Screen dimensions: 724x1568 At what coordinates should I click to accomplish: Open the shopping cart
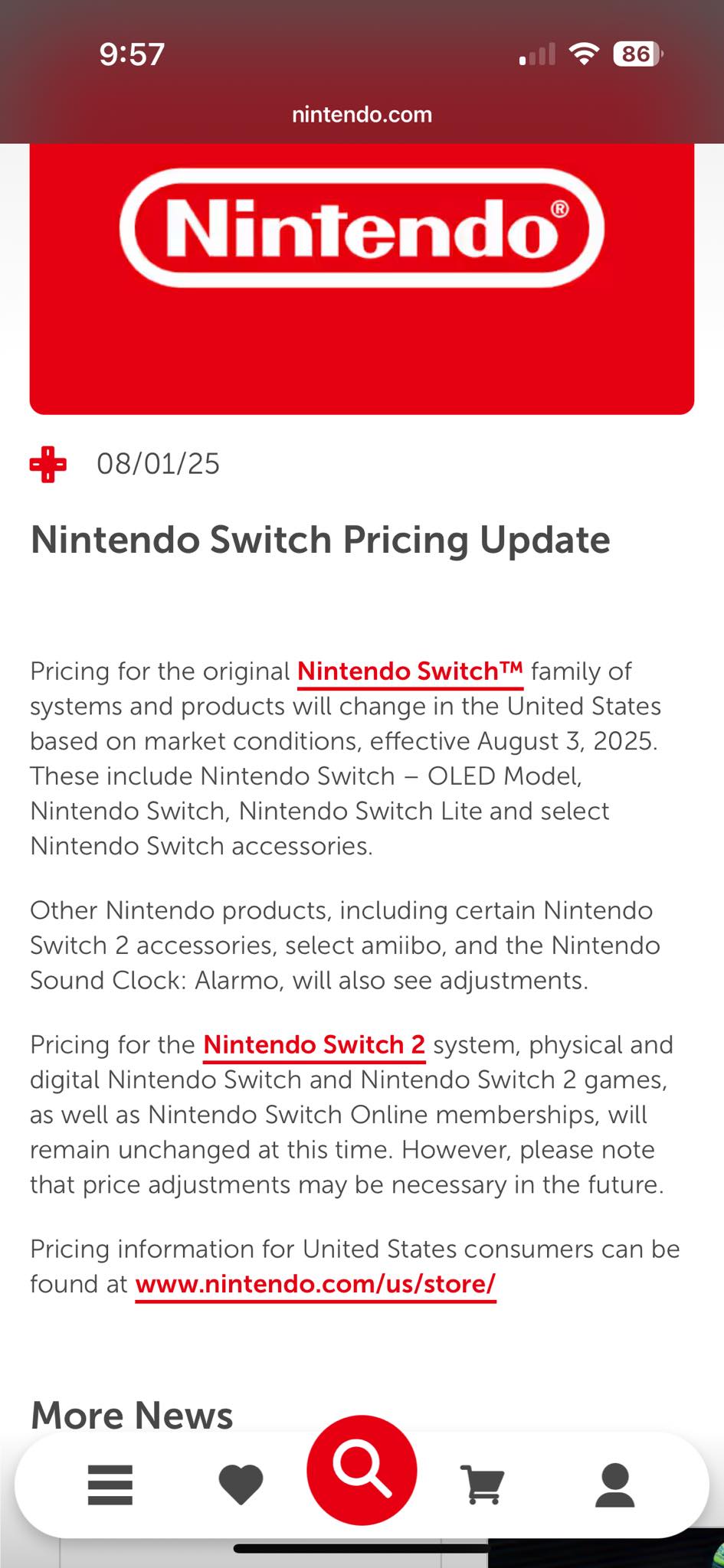tap(483, 1485)
